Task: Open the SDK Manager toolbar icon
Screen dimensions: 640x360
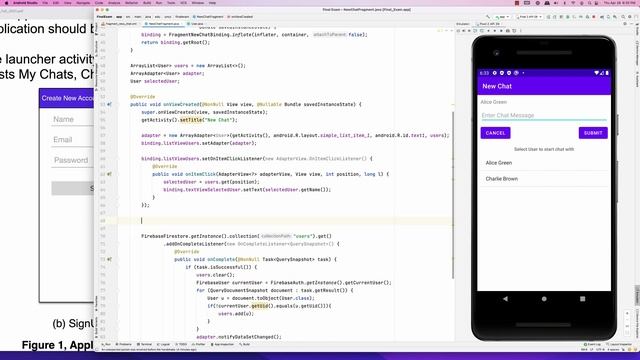Action: pyautogui.click(x=615, y=17)
